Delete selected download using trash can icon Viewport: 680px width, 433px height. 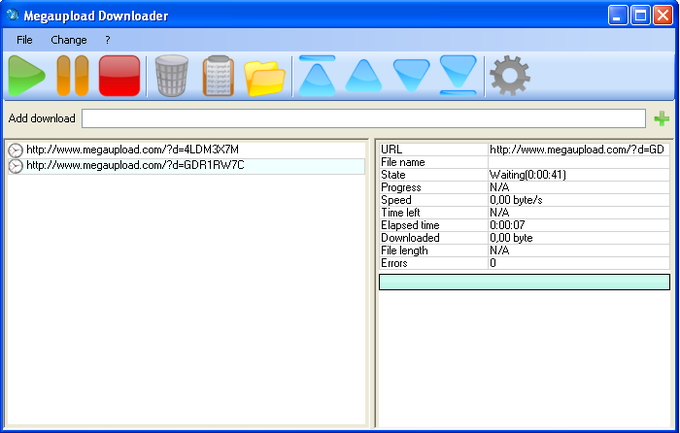[x=172, y=75]
